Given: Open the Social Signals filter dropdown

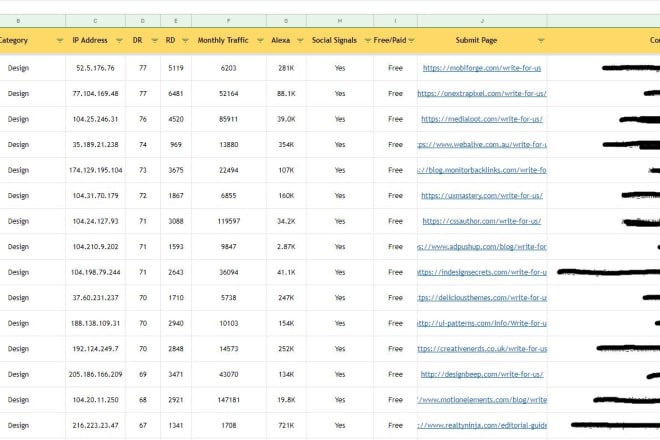Looking at the screenshot, I should (367, 40).
